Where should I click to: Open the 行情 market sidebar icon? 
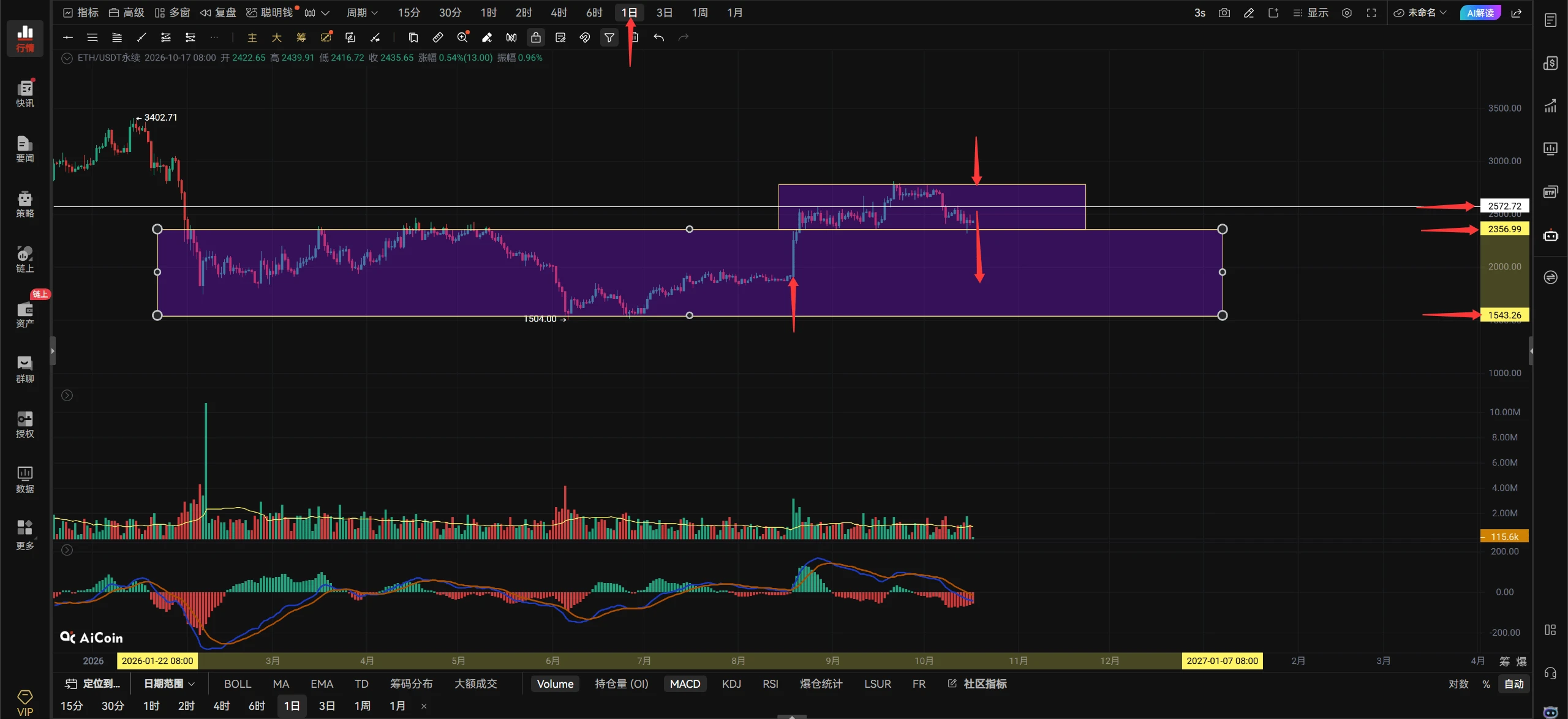coord(24,38)
